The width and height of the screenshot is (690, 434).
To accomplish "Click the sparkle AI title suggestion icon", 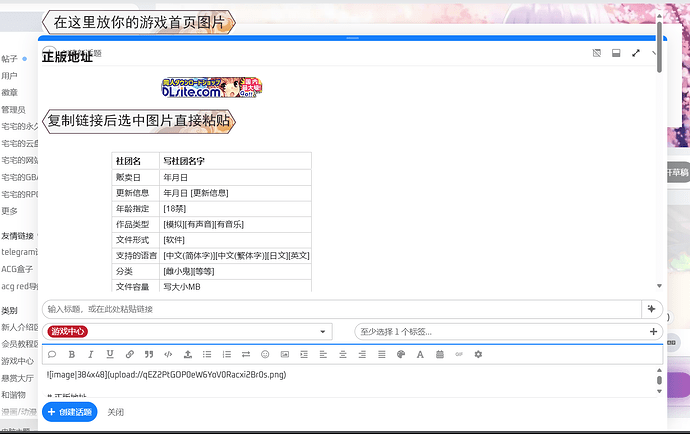I will tap(652, 309).
